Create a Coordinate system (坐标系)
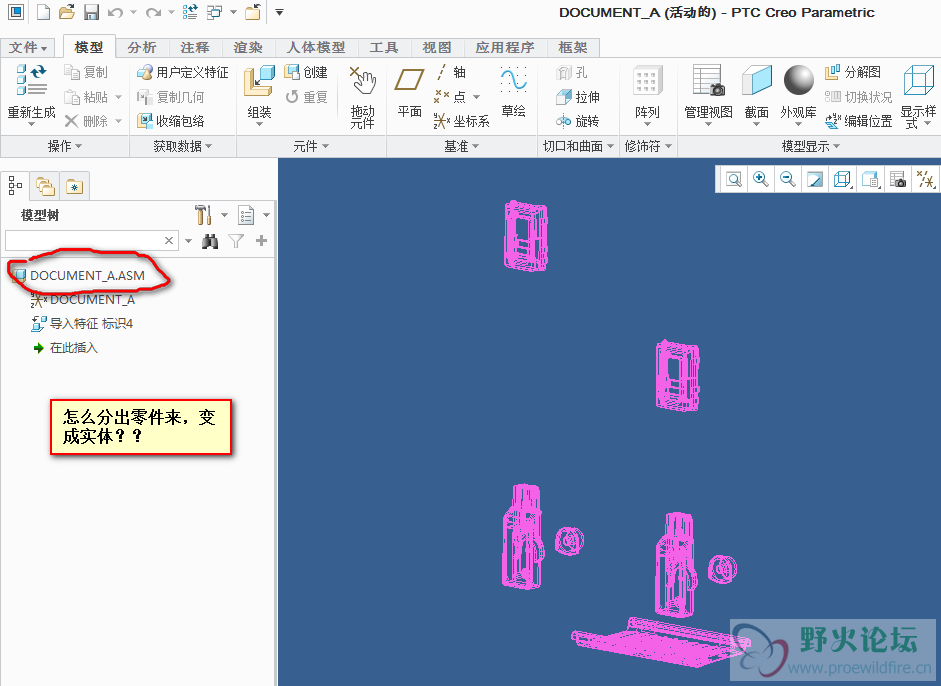This screenshot has width=941, height=686. point(461,121)
